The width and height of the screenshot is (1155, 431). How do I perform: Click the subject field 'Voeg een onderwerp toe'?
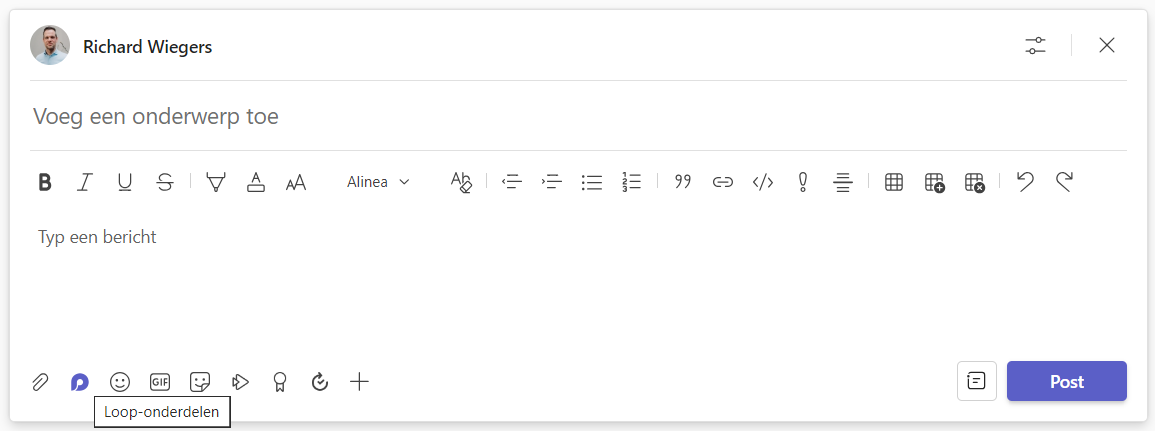click(x=578, y=116)
